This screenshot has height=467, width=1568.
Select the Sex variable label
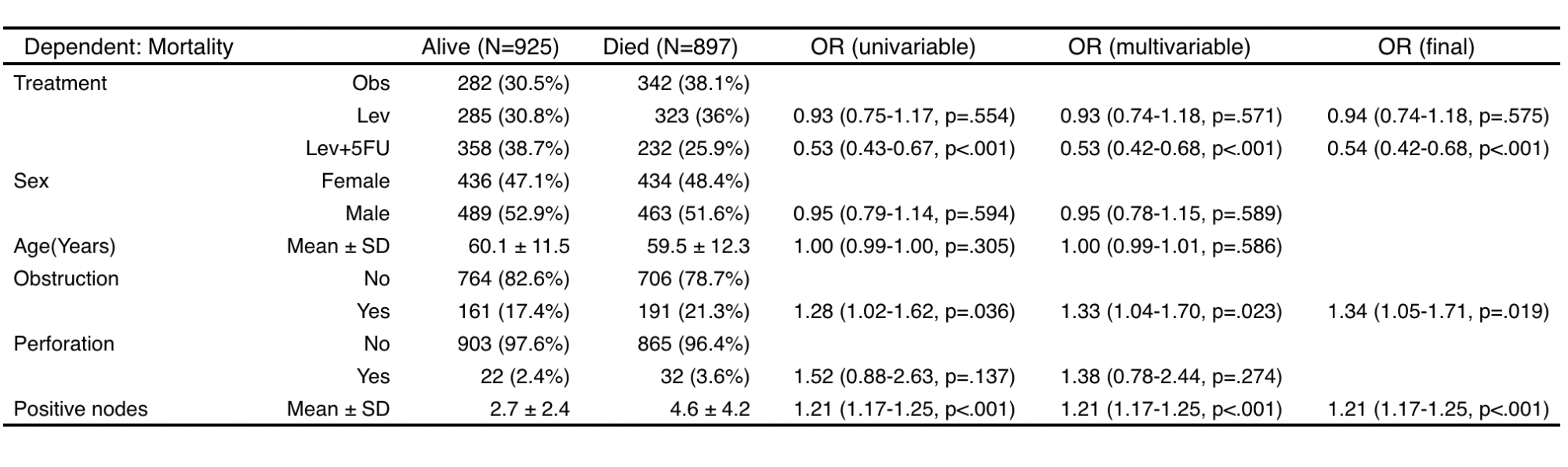(x=31, y=181)
